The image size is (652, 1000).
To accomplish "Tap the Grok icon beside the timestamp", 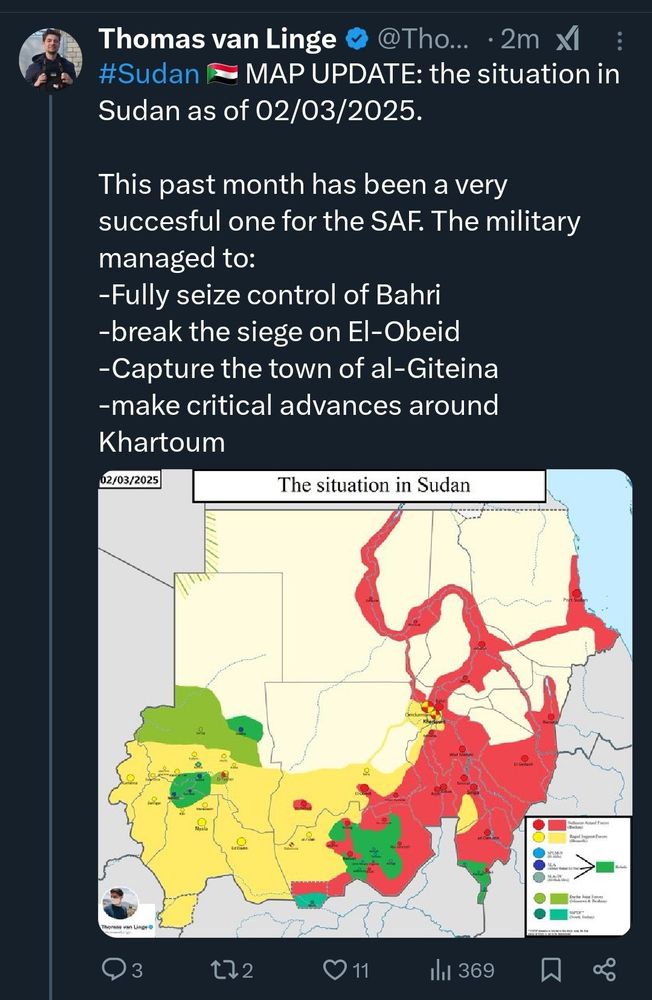I will point(568,40).
